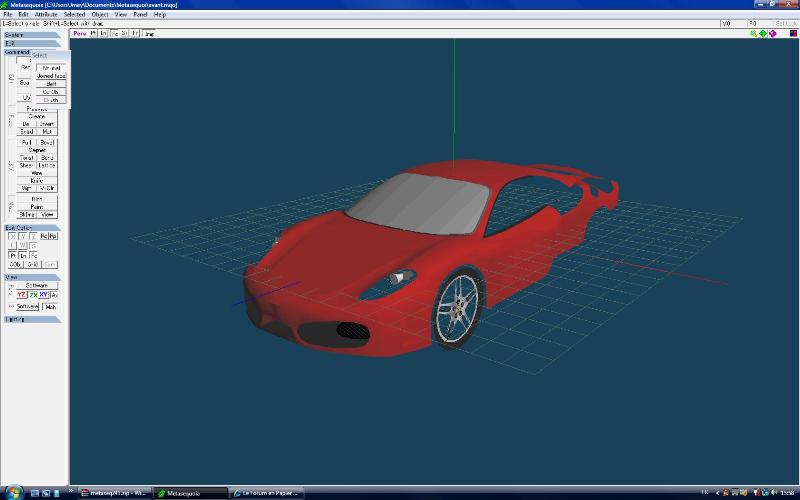This screenshot has width=800, height=500.
Task: Click magenta view control icon
Action: (772, 34)
